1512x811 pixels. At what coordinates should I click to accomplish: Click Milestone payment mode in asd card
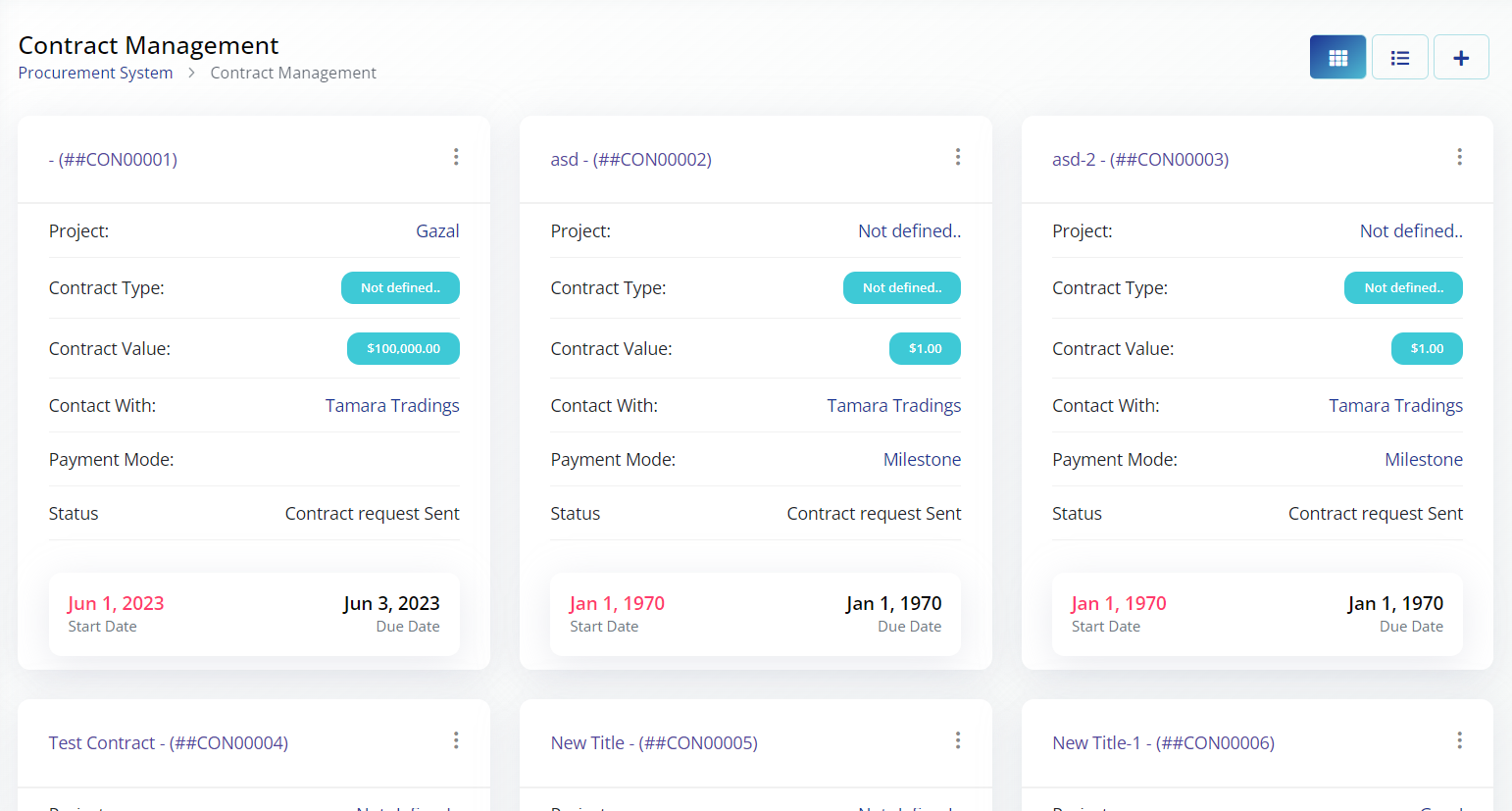coord(922,460)
